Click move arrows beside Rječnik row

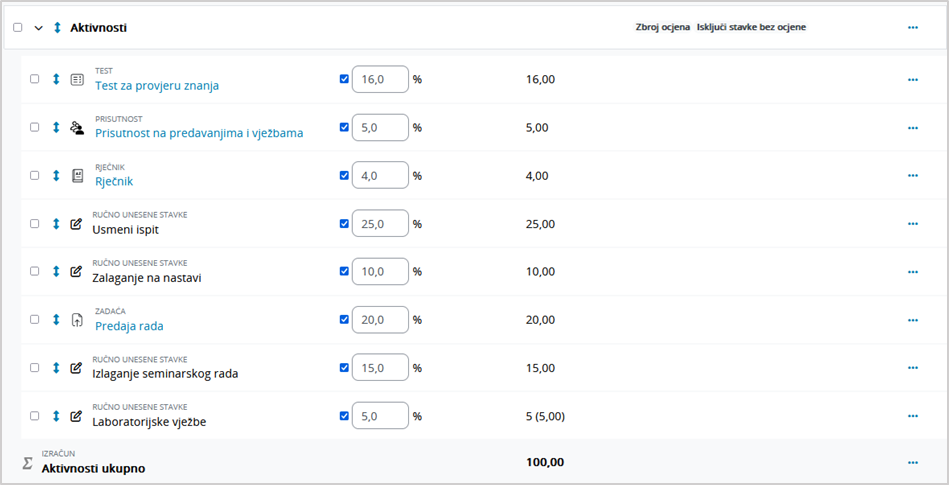click(56, 175)
